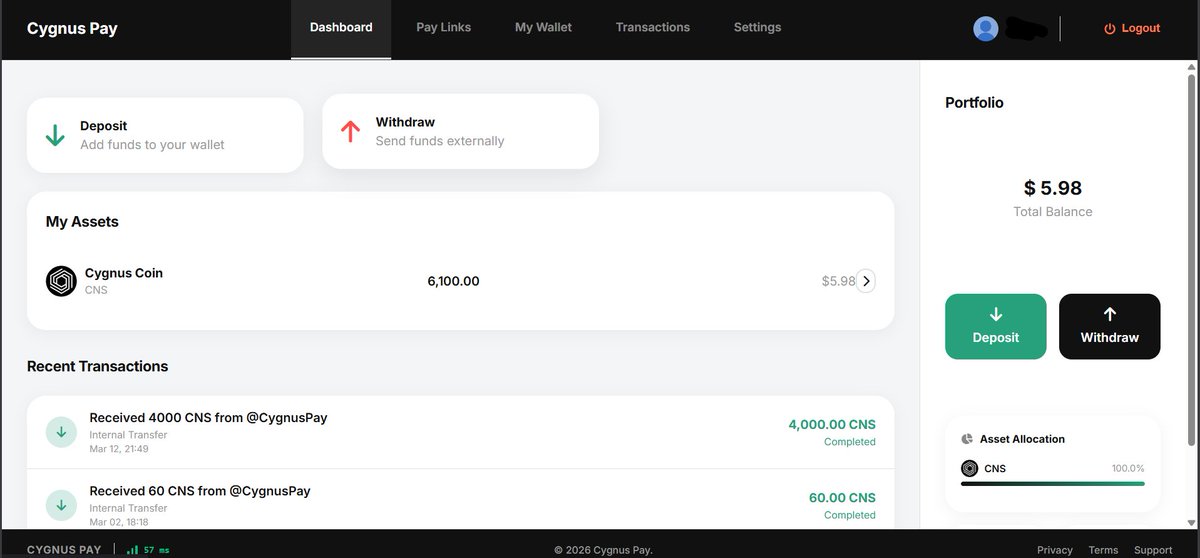The image size is (1200, 558).
Task: Click the pie chart icon beside Asset Allocation
Action: click(967, 439)
